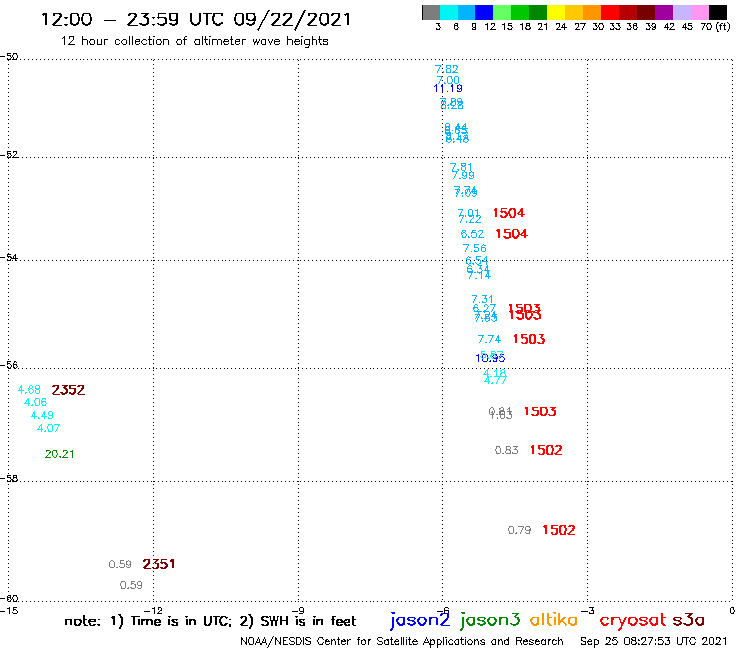Click the -58 latitude axis label

pyautogui.click(x=9, y=479)
